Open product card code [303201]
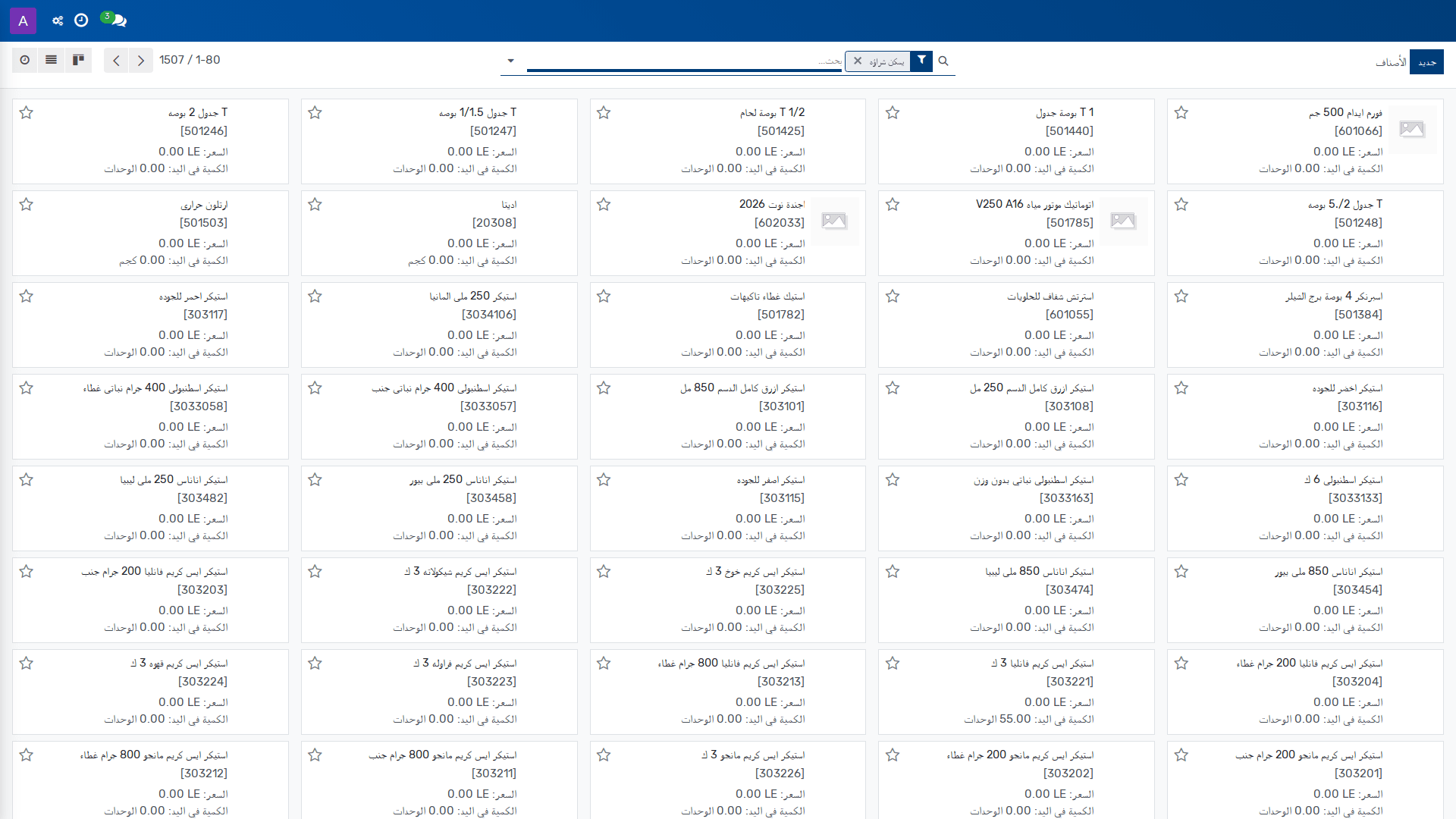The height and width of the screenshot is (819, 1456). point(1358,773)
